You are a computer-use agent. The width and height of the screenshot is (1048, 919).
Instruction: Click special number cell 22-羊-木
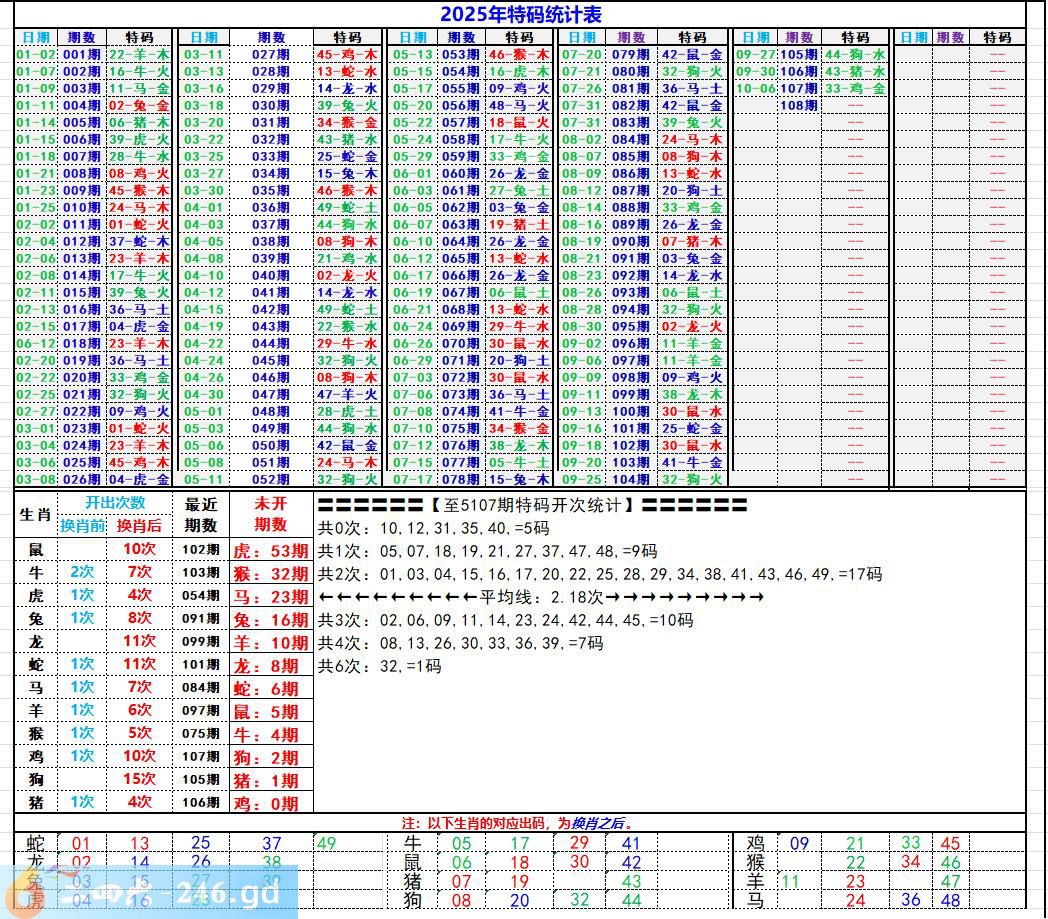(x=138, y=54)
